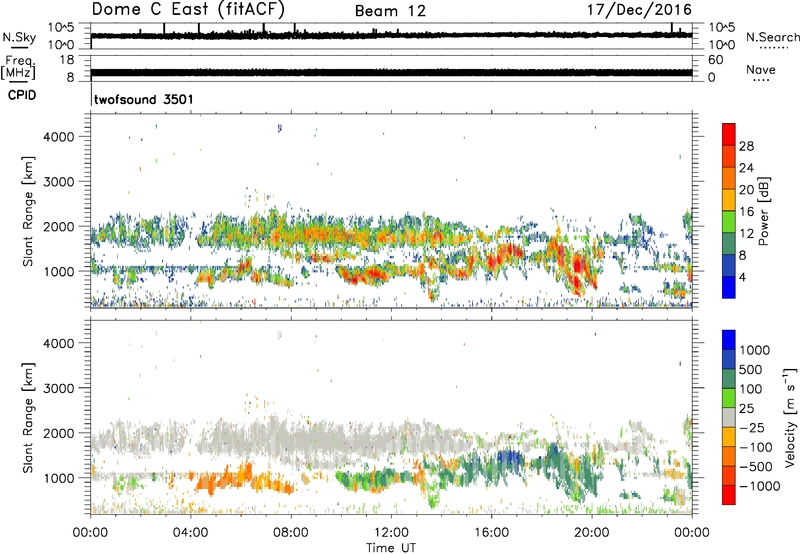Click the '18' frequency axis value

coord(67,60)
